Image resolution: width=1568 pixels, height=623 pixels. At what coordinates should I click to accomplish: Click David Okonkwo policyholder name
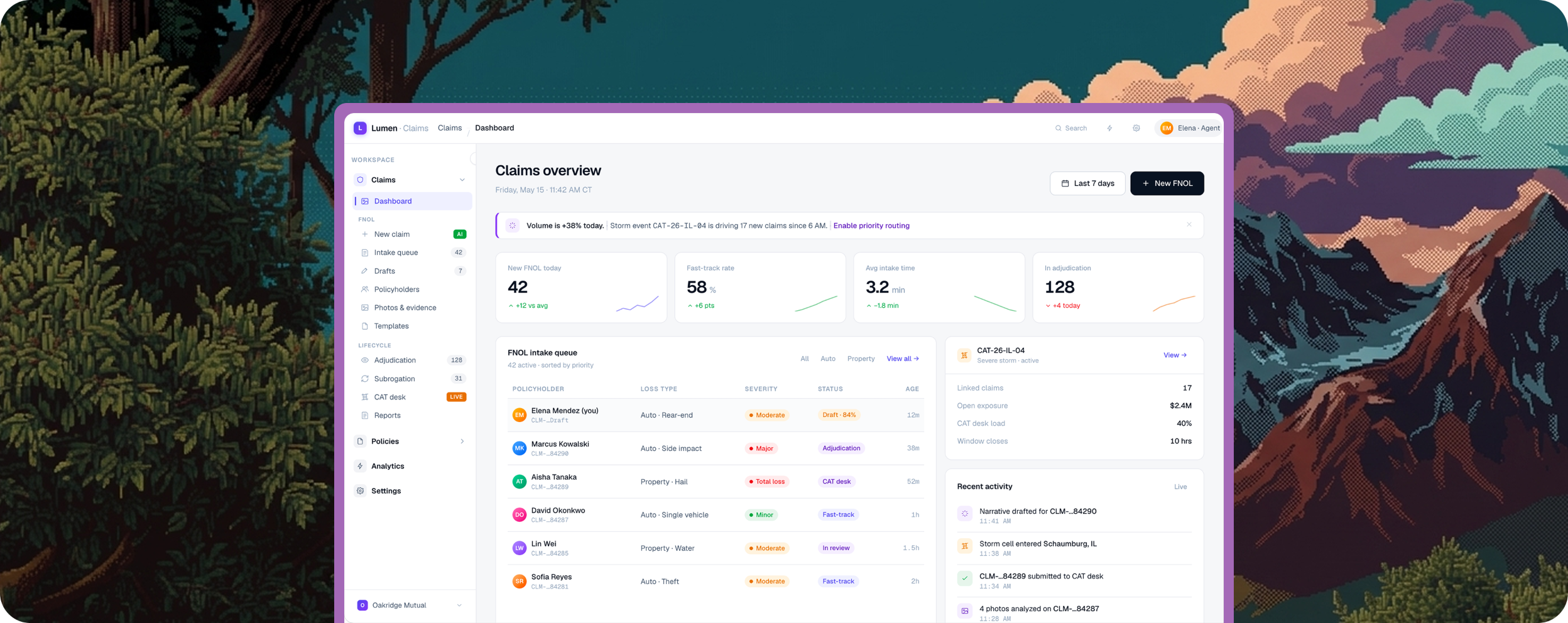(x=558, y=511)
